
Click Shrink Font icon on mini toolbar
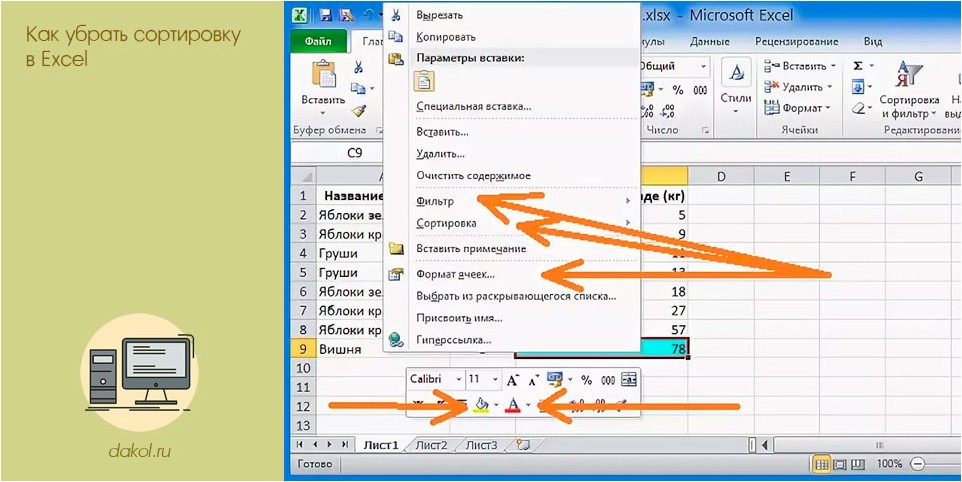tap(533, 381)
